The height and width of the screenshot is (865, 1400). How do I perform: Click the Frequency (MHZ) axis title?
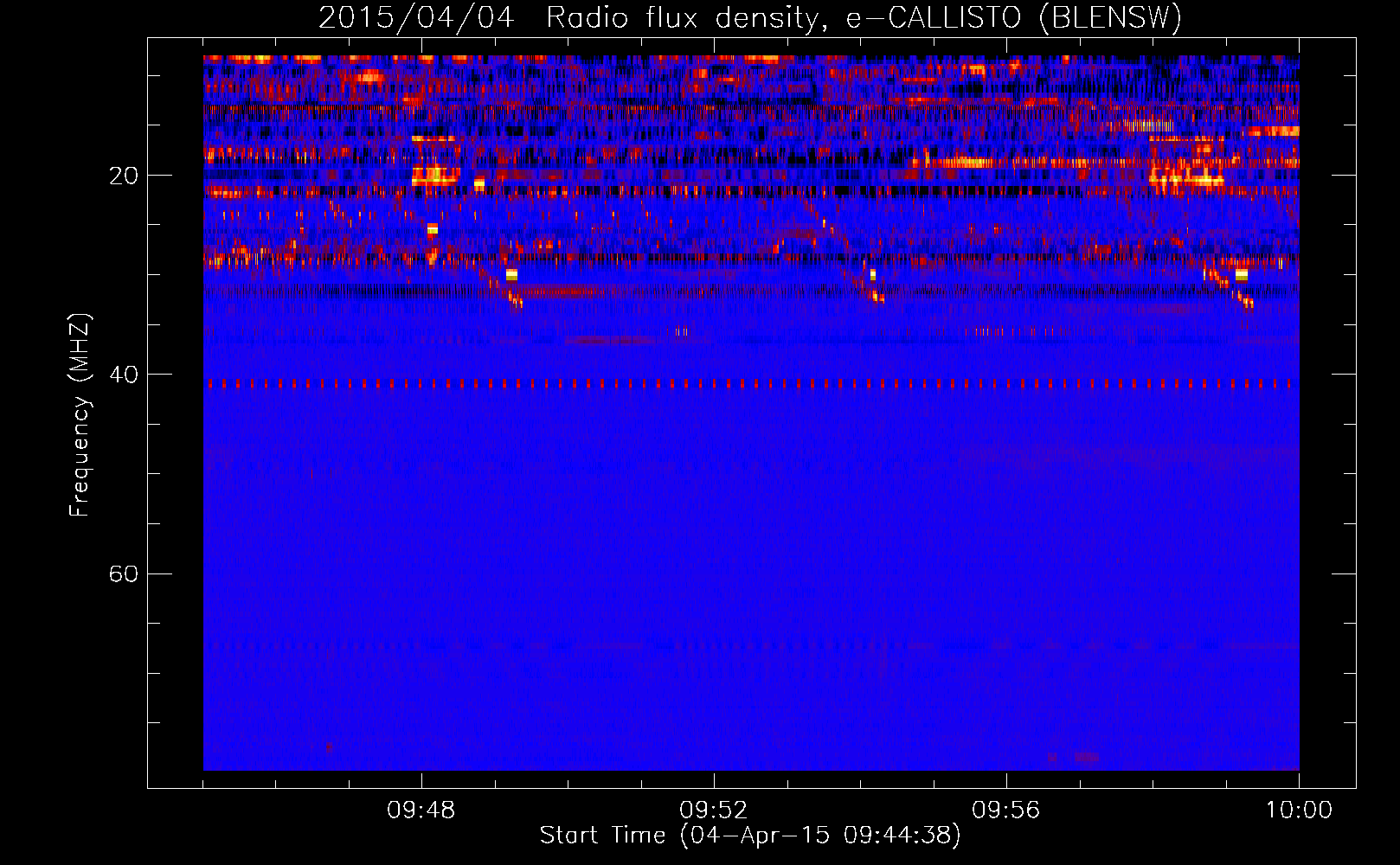click(x=80, y=415)
